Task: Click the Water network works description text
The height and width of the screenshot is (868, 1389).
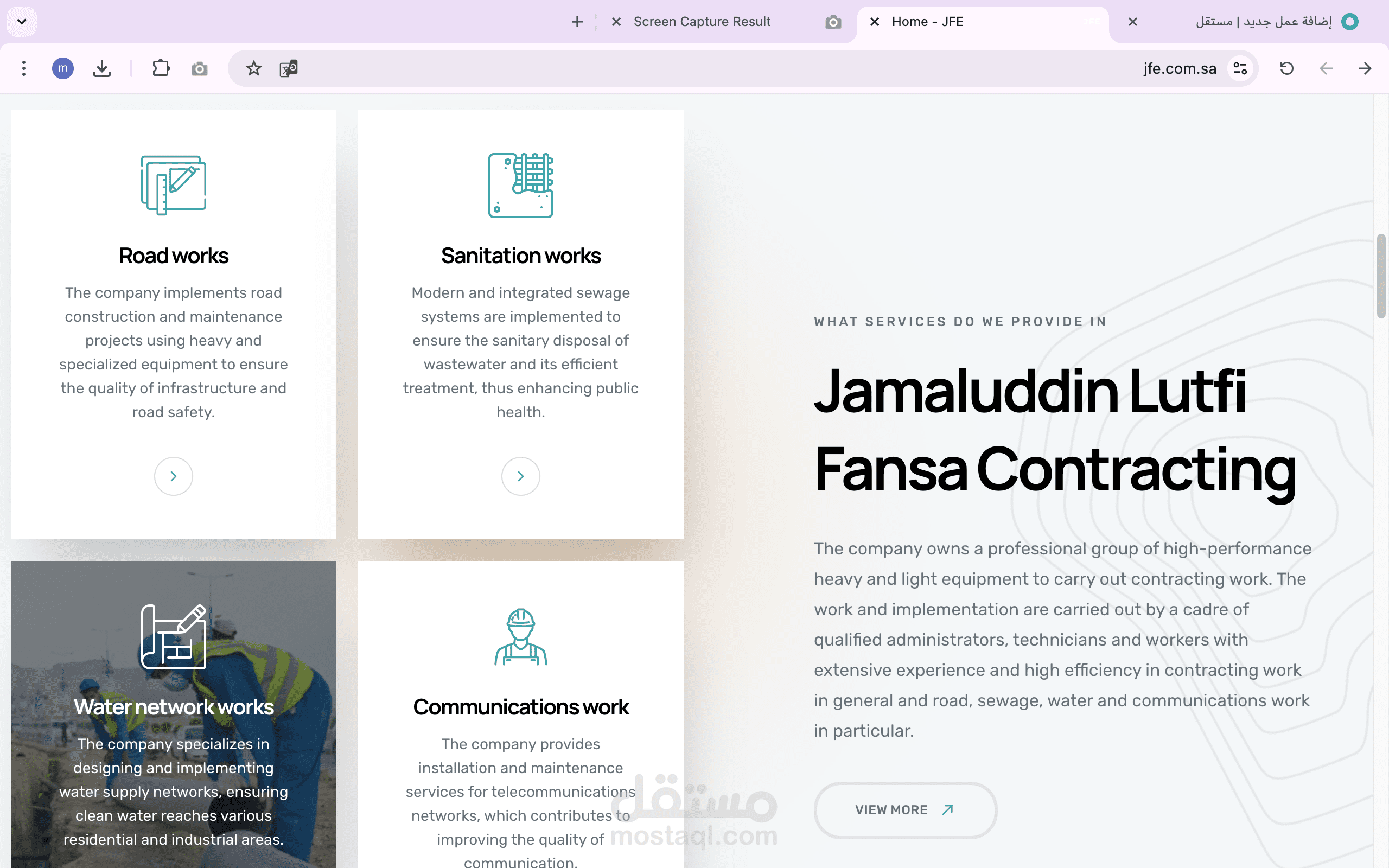Action: coord(173,792)
